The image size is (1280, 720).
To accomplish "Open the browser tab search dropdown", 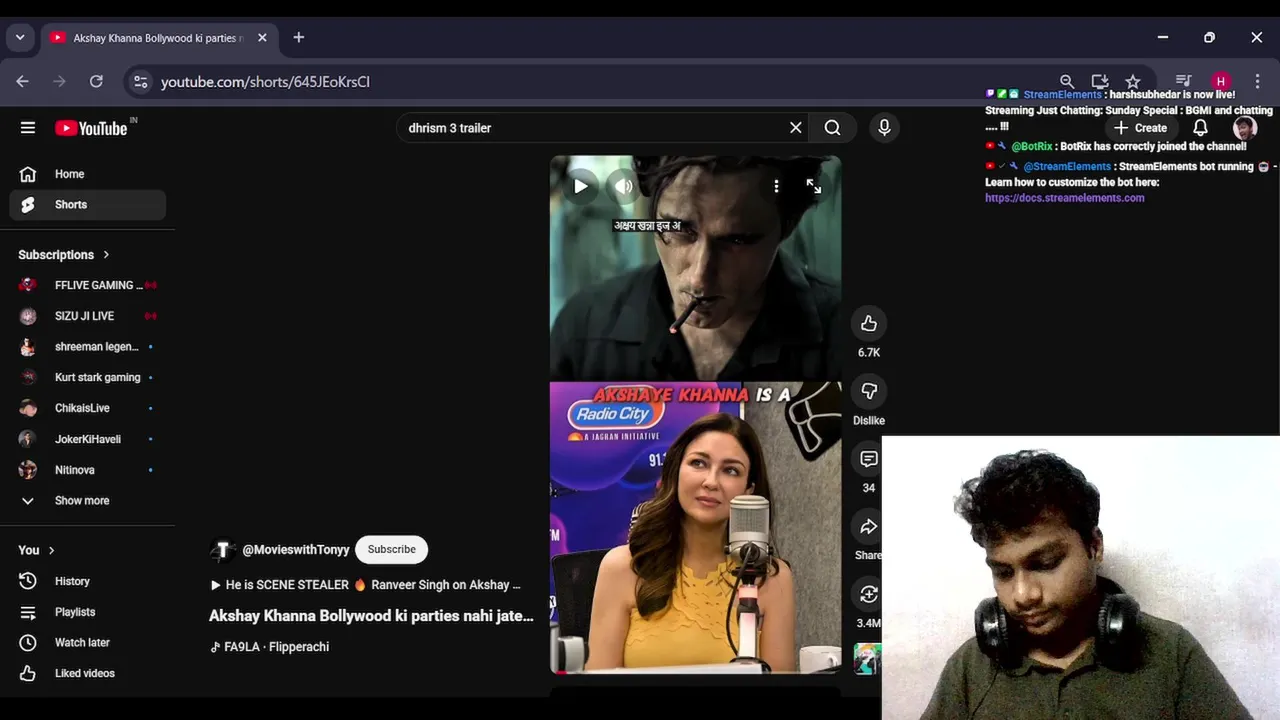I will click(x=20, y=38).
